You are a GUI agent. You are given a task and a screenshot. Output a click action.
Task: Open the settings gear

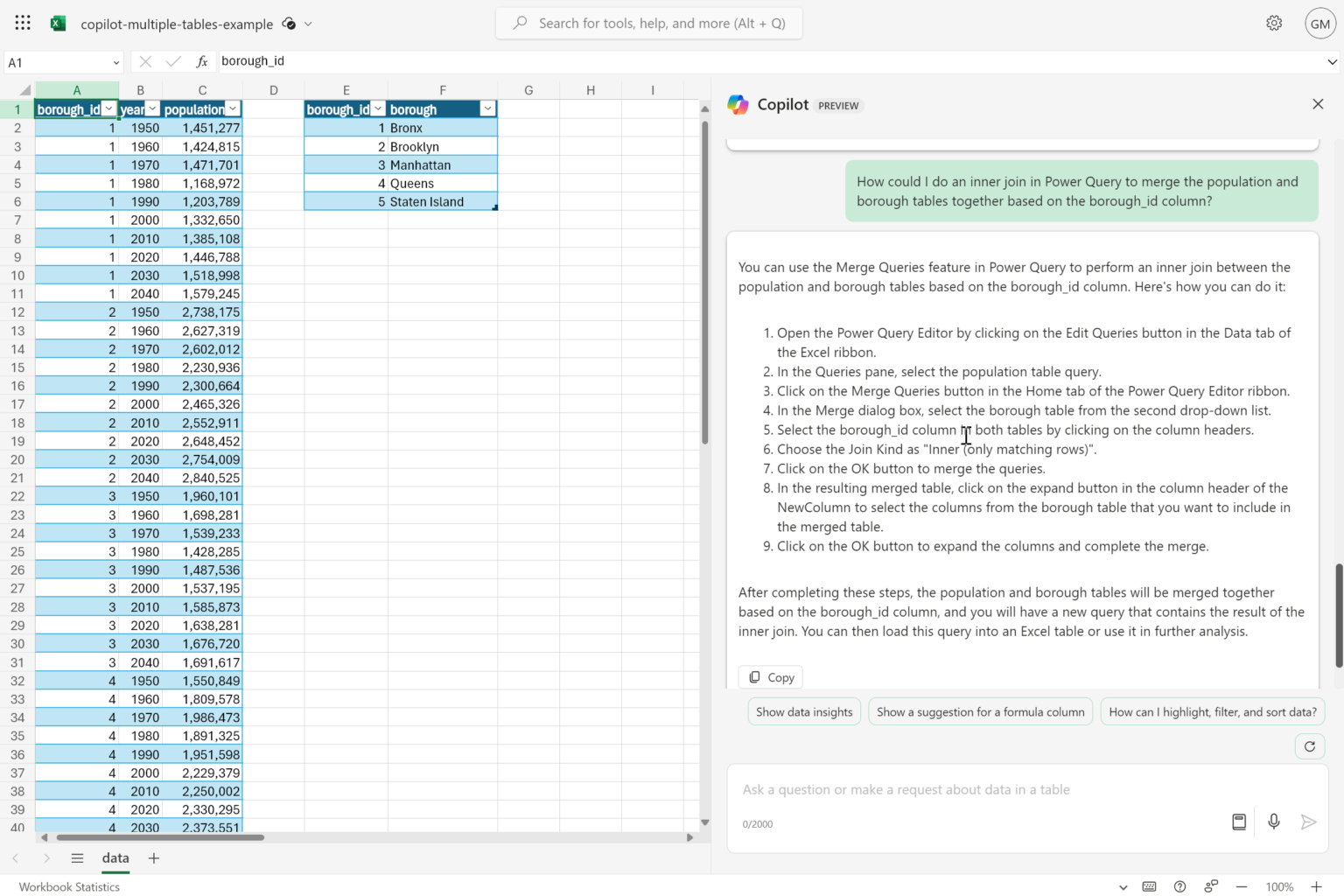tap(1274, 24)
